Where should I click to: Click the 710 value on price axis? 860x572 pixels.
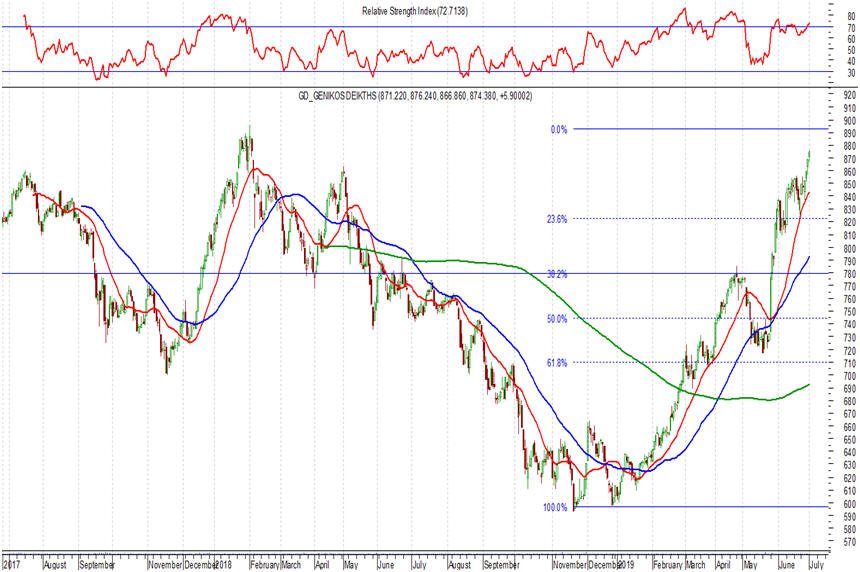(x=850, y=363)
